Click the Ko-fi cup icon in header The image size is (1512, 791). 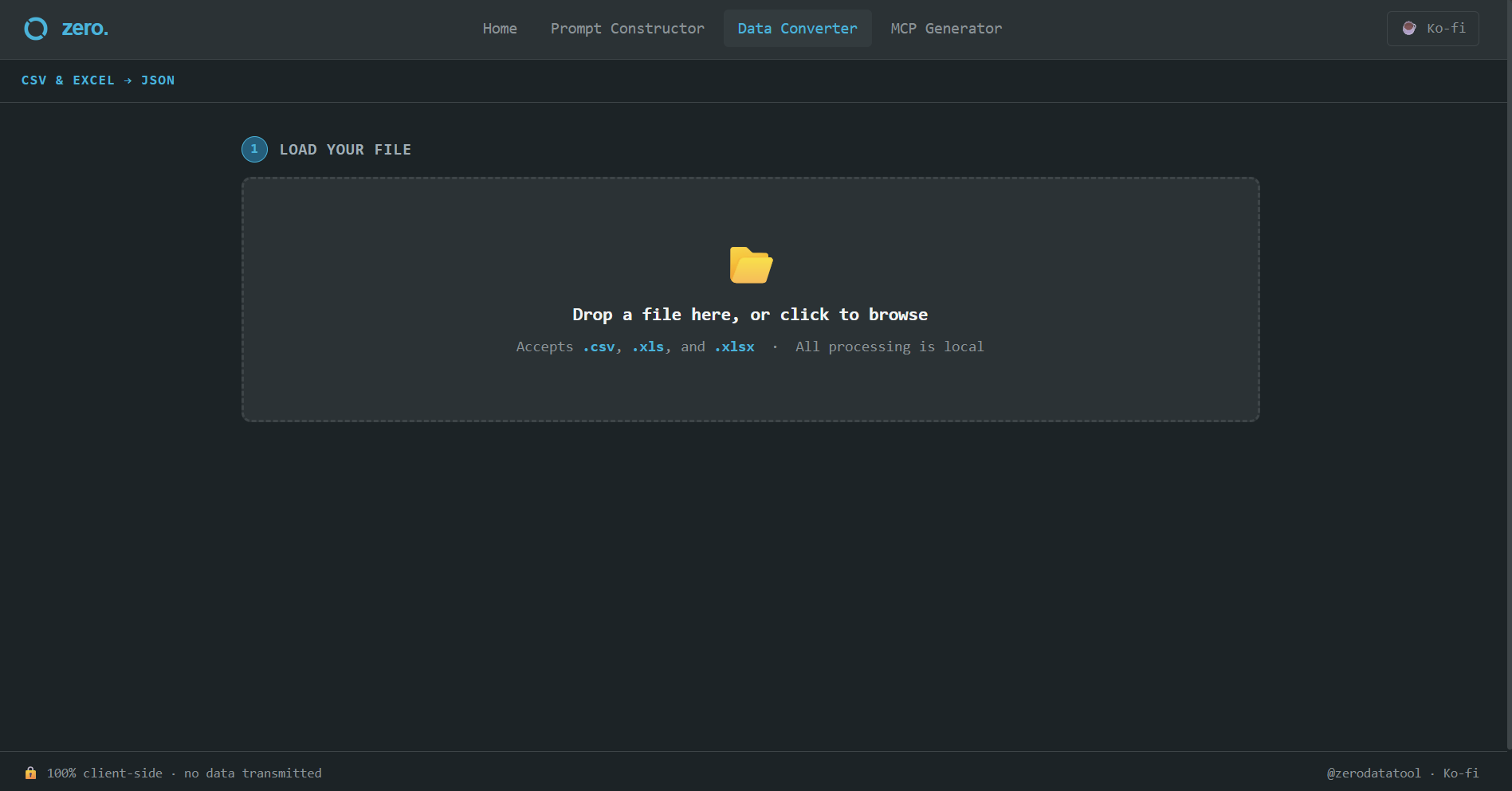coord(1409,29)
